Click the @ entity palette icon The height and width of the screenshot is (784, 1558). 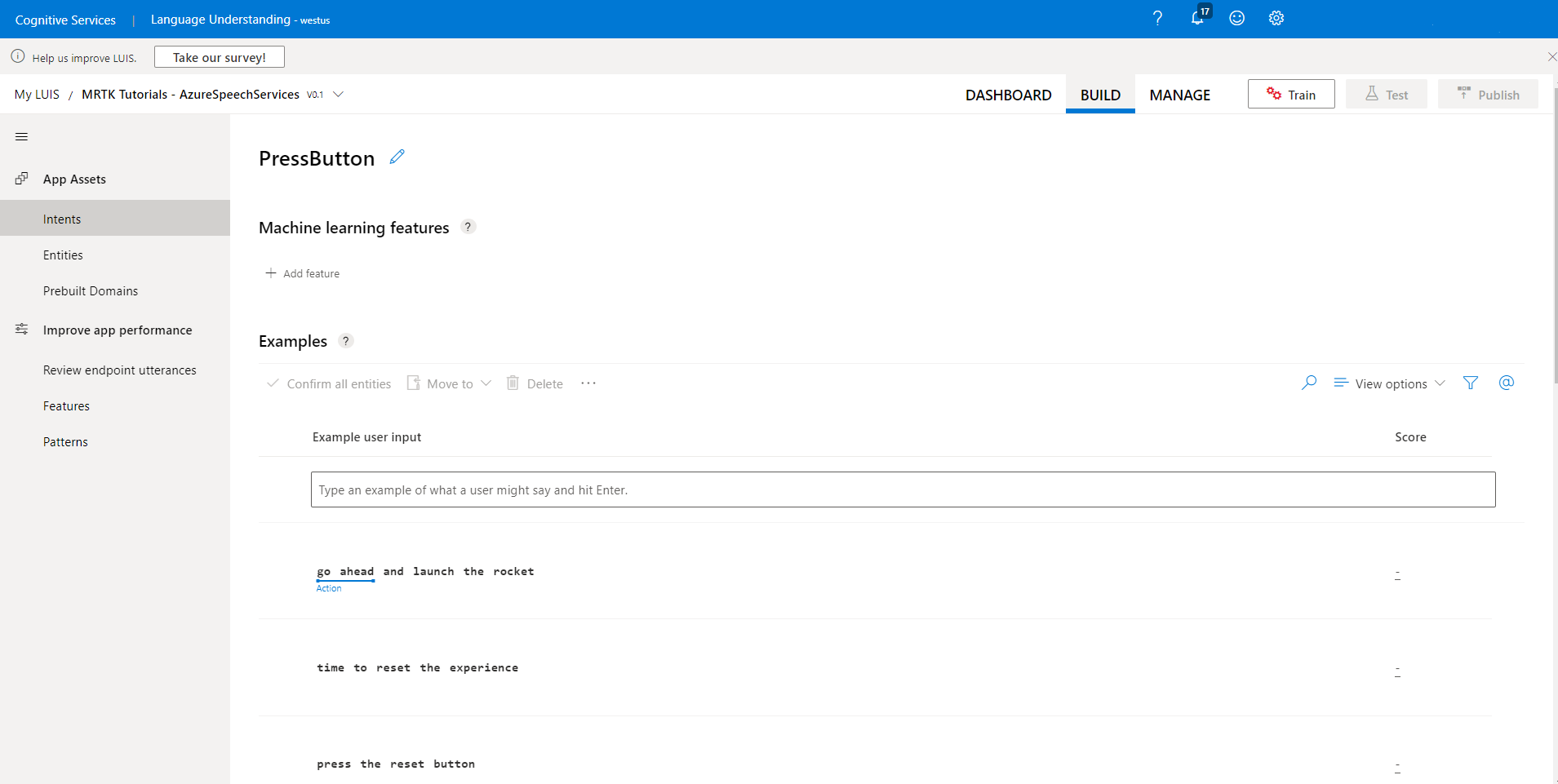point(1507,383)
